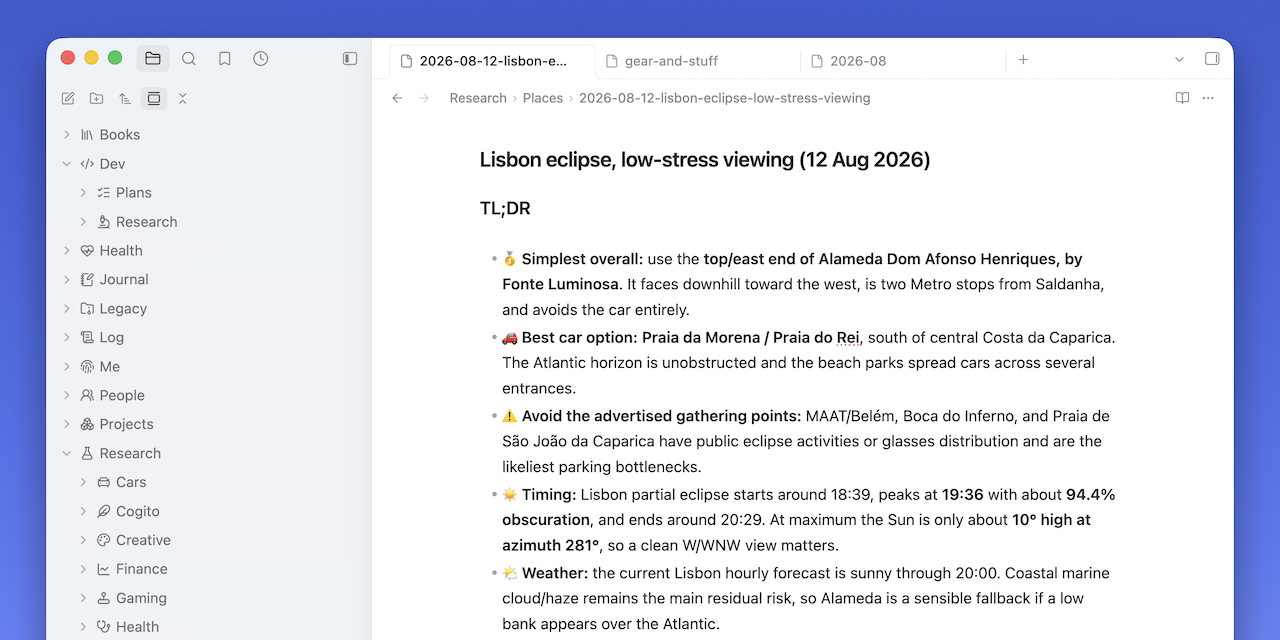Select the Journal folder row
Image resolution: width=1280 pixels, height=640 pixels.
tap(208, 279)
